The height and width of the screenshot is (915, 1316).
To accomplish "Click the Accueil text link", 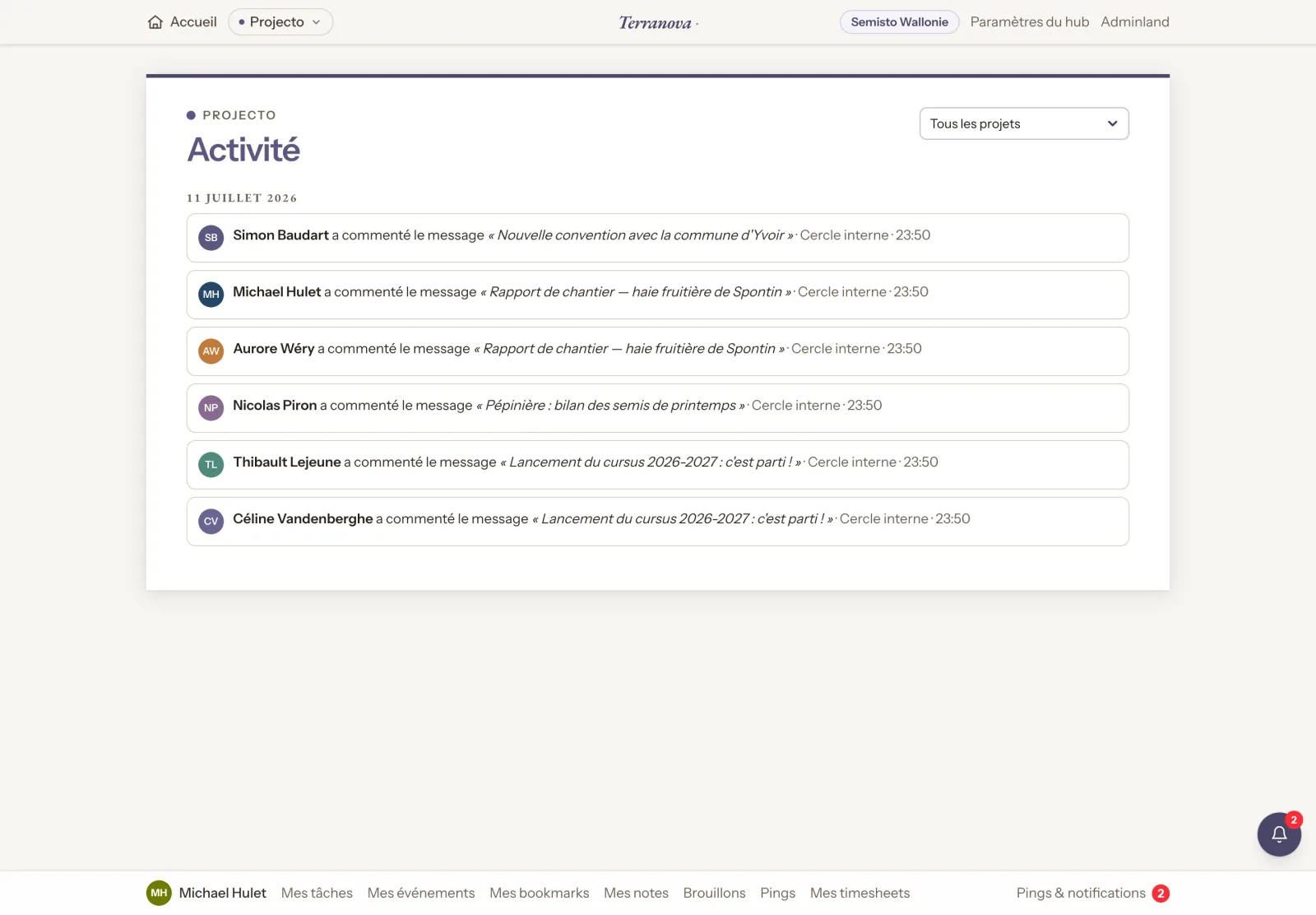I will coord(193,22).
